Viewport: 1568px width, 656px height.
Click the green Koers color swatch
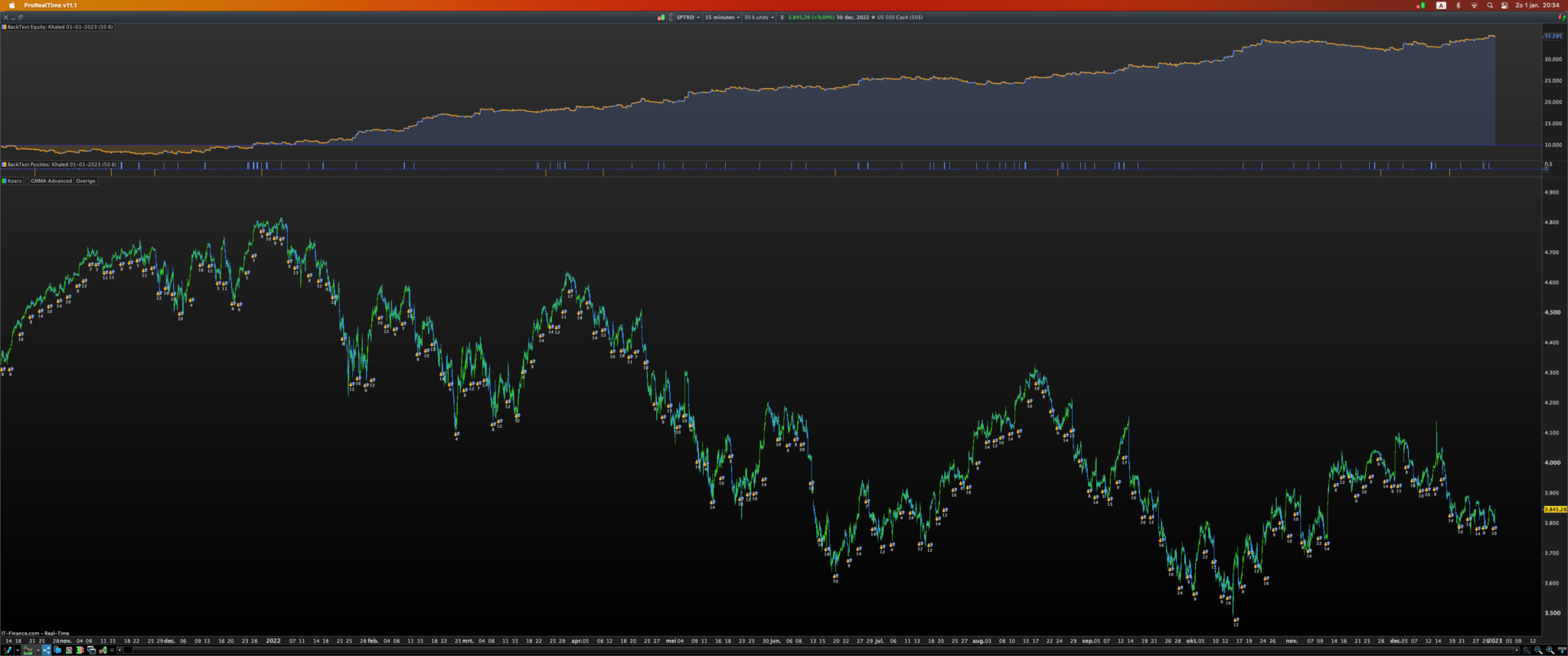point(4,181)
